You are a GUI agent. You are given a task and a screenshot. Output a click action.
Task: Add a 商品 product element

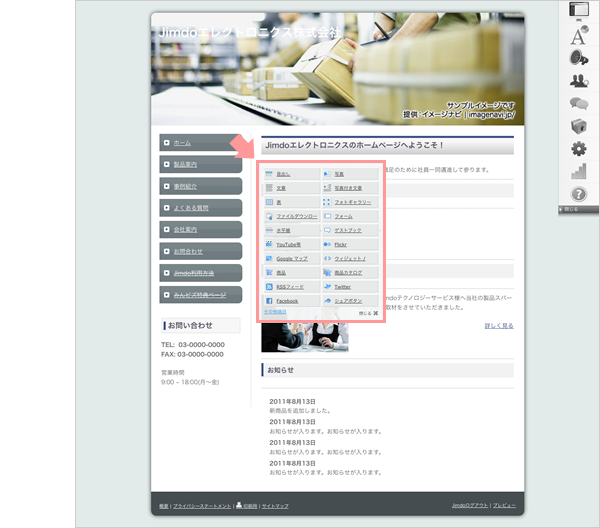pyautogui.click(x=292, y=273)
